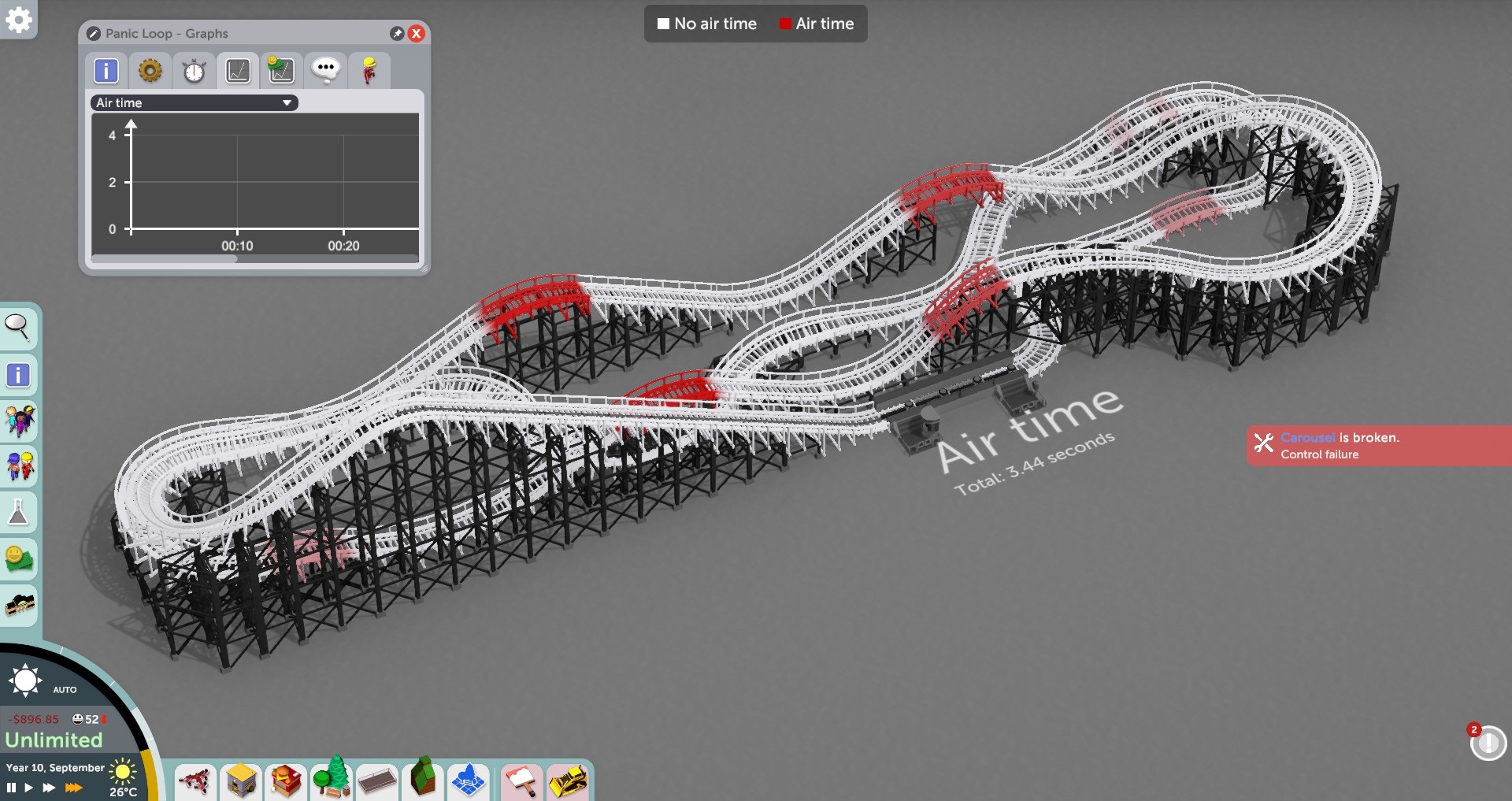The image size is (1512, 801).
Task: Click the graph resize grip corner
Action: pos(424,269)
